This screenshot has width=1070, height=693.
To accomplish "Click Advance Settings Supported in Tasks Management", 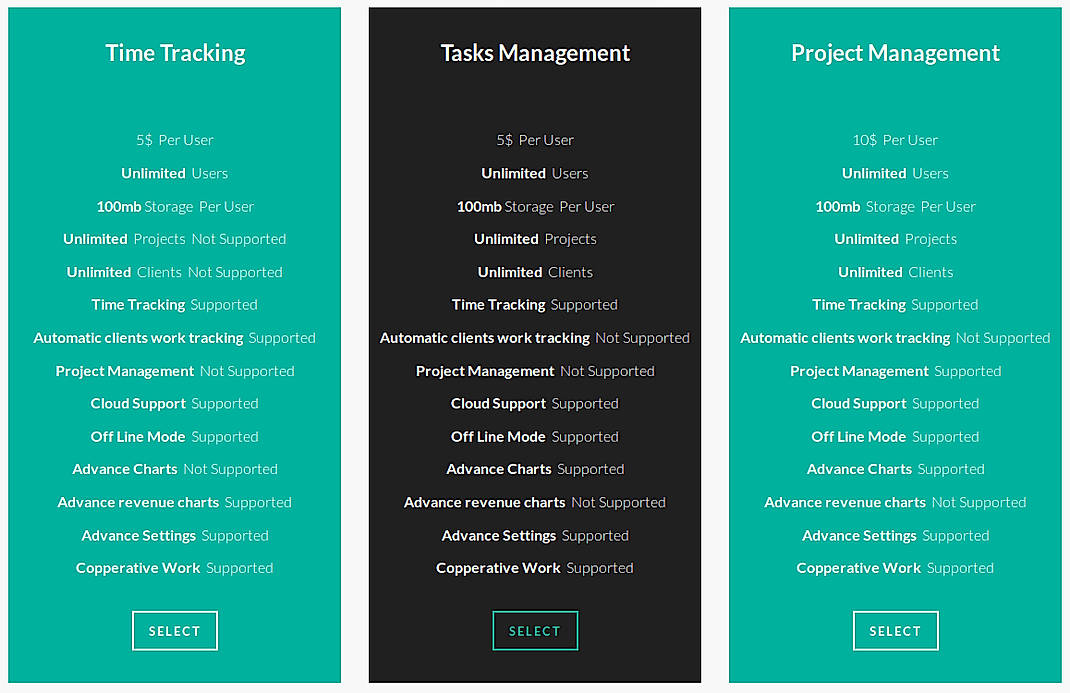I will click(x=535, y=535).
